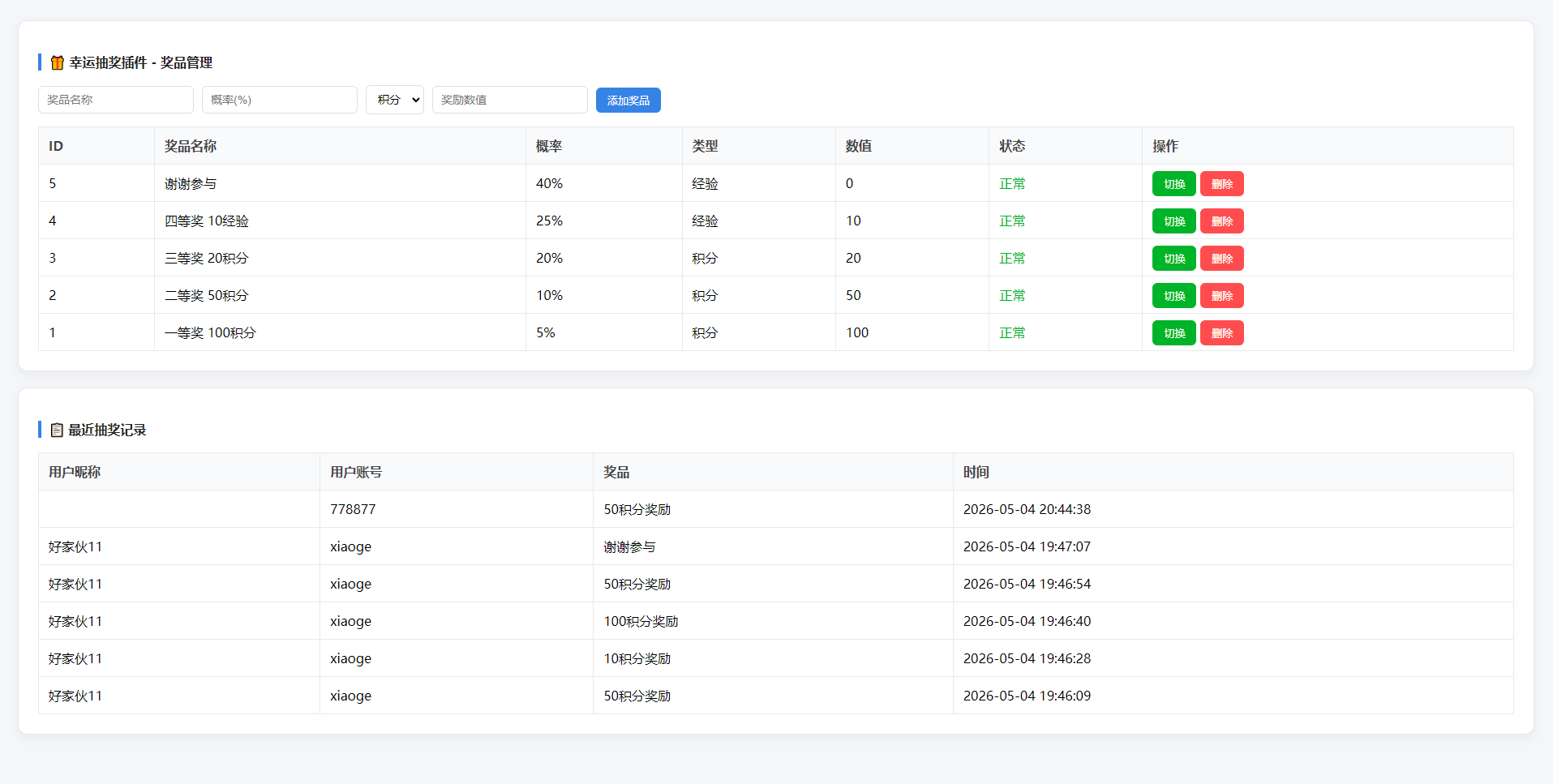This screenshot has height=784, width=1553.
Task: Click the 一等奖 100积分 name cell
Action: click(340, 332)
